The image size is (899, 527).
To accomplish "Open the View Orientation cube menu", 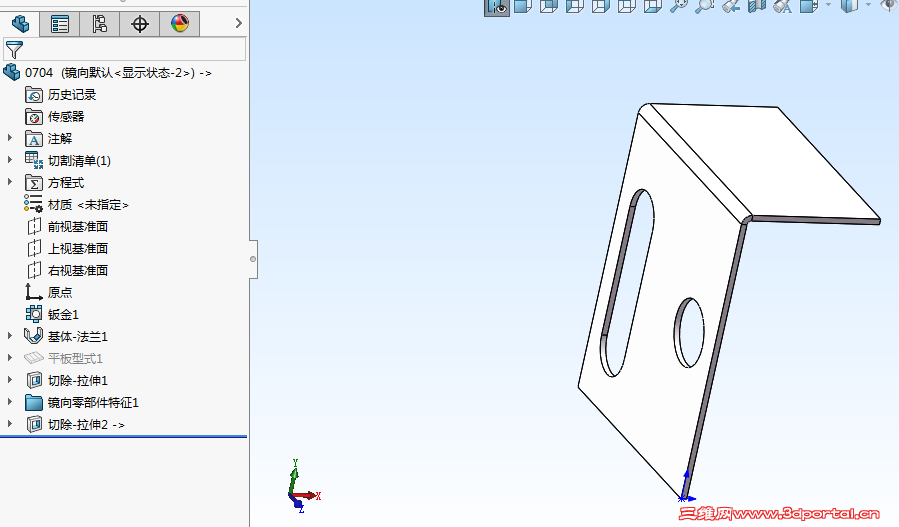I will pos(808,6).
